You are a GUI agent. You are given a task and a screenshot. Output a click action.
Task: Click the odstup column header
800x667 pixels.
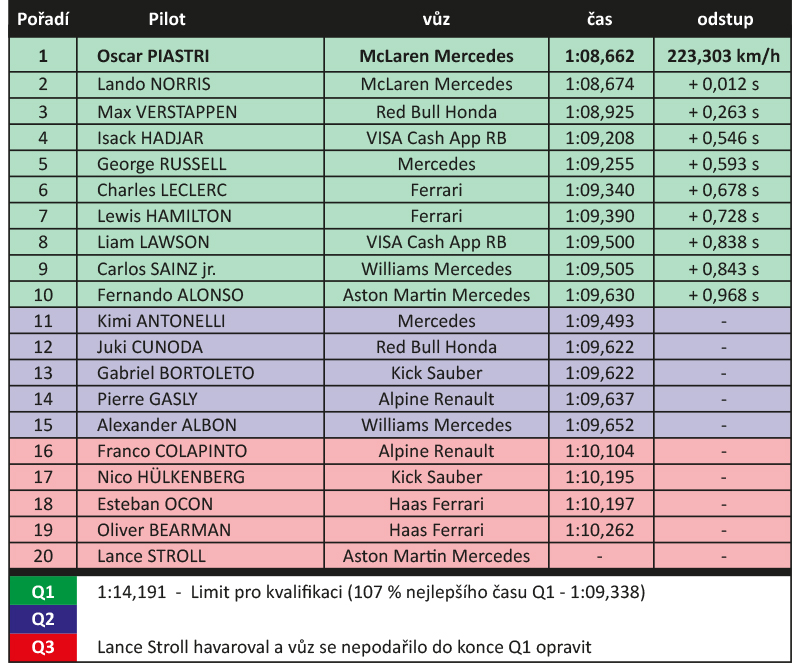coord(725,19)
